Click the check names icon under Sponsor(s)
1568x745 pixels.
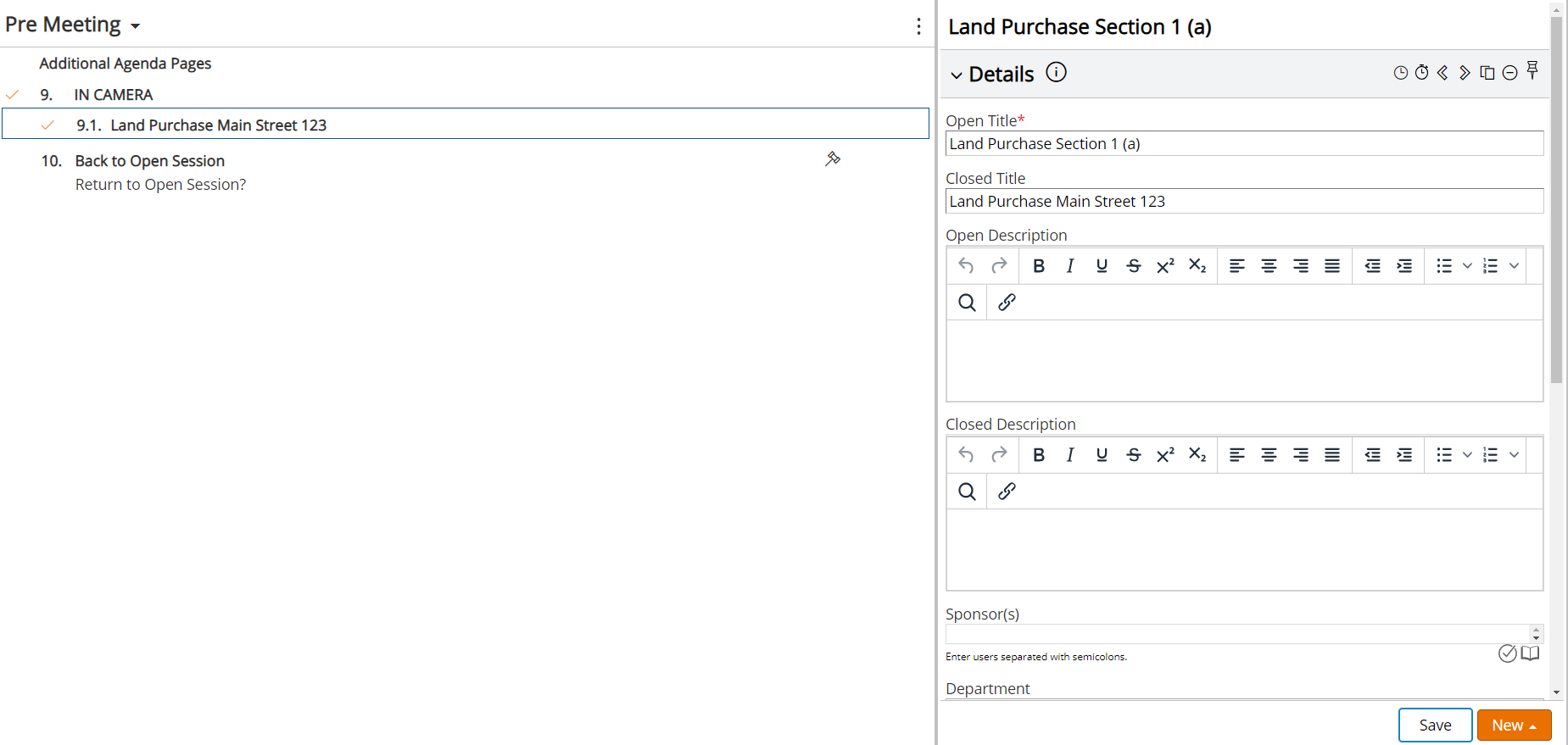[x=1507, y=653]
